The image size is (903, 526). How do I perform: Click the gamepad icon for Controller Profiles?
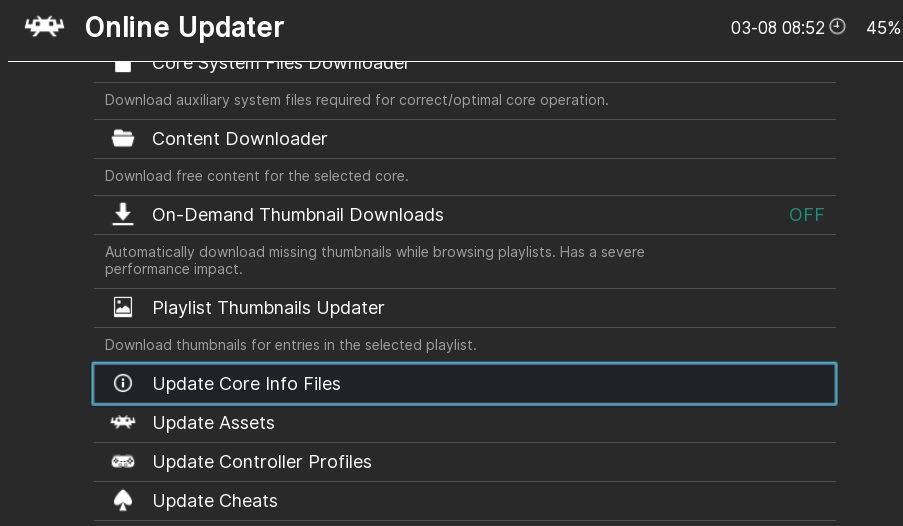(123, 462)
